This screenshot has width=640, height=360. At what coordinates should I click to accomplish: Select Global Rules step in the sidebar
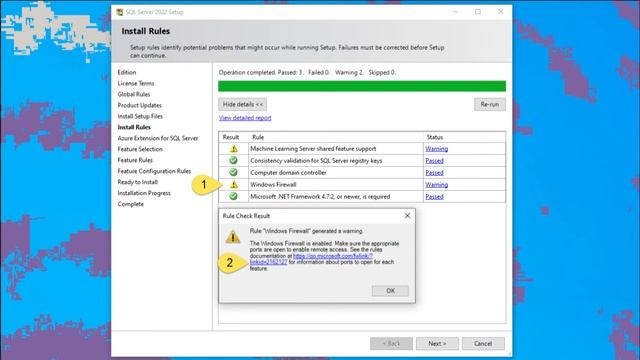tap(134, 94)
